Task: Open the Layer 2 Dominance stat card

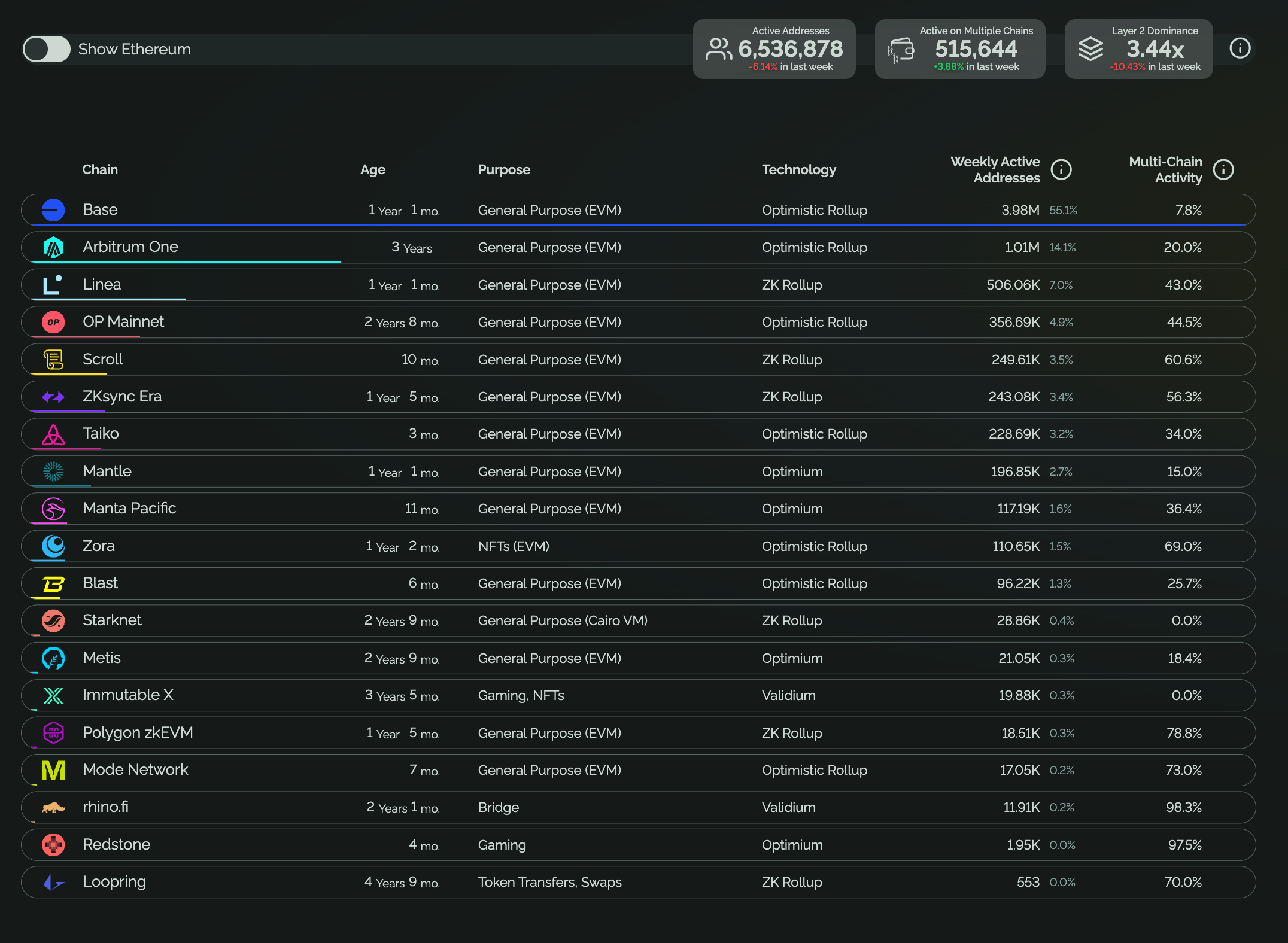Action: 1139,48
